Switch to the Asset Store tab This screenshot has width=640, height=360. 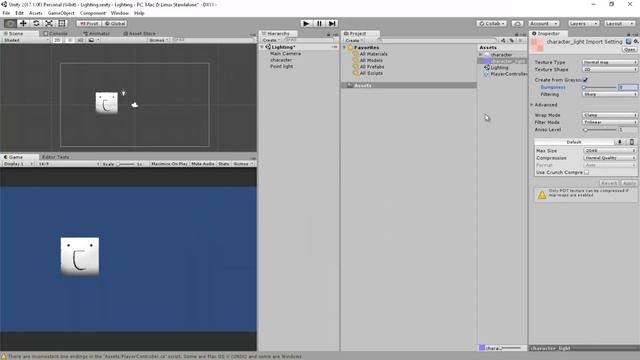coord(139,33)
